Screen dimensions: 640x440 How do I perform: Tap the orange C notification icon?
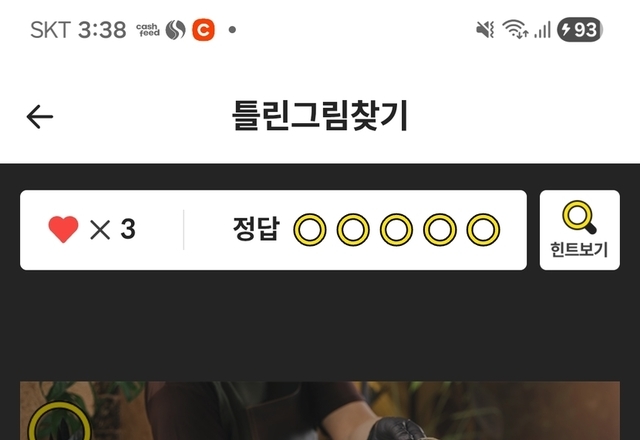pos(203,30)
